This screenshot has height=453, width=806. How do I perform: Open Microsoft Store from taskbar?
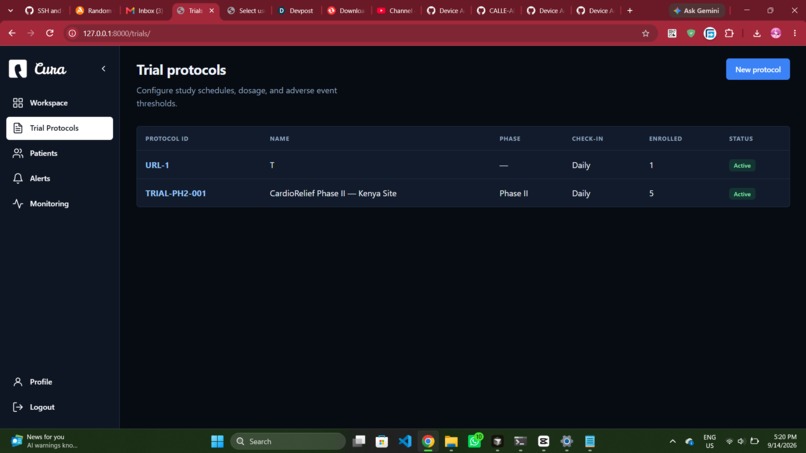(x=381, y=441)
